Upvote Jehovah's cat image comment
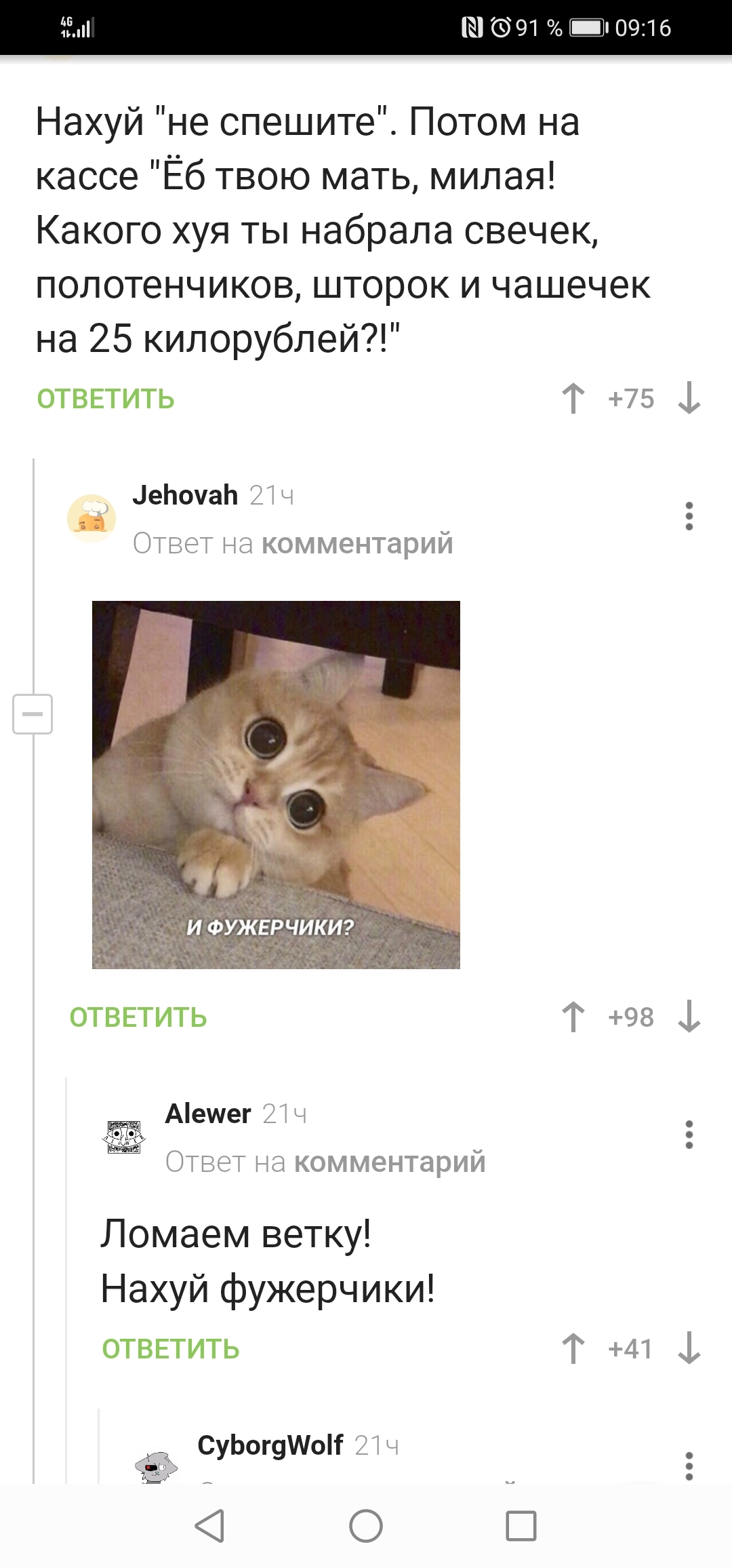The image size is (732, 1568). [x=573, y=1017]
